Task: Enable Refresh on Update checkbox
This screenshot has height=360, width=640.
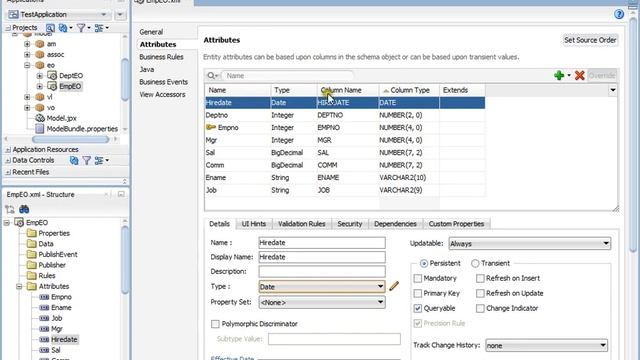Action: click(x=480, y=293)
